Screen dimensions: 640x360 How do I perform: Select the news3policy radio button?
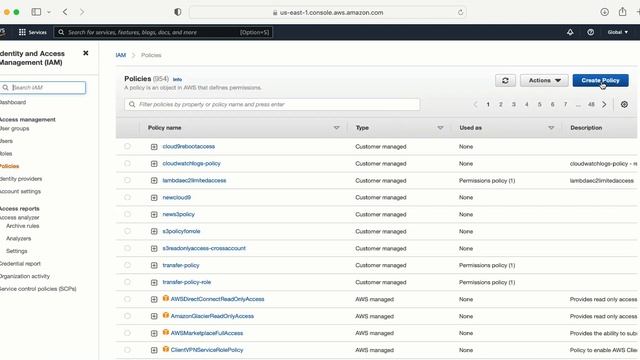[x=127, y=214]
